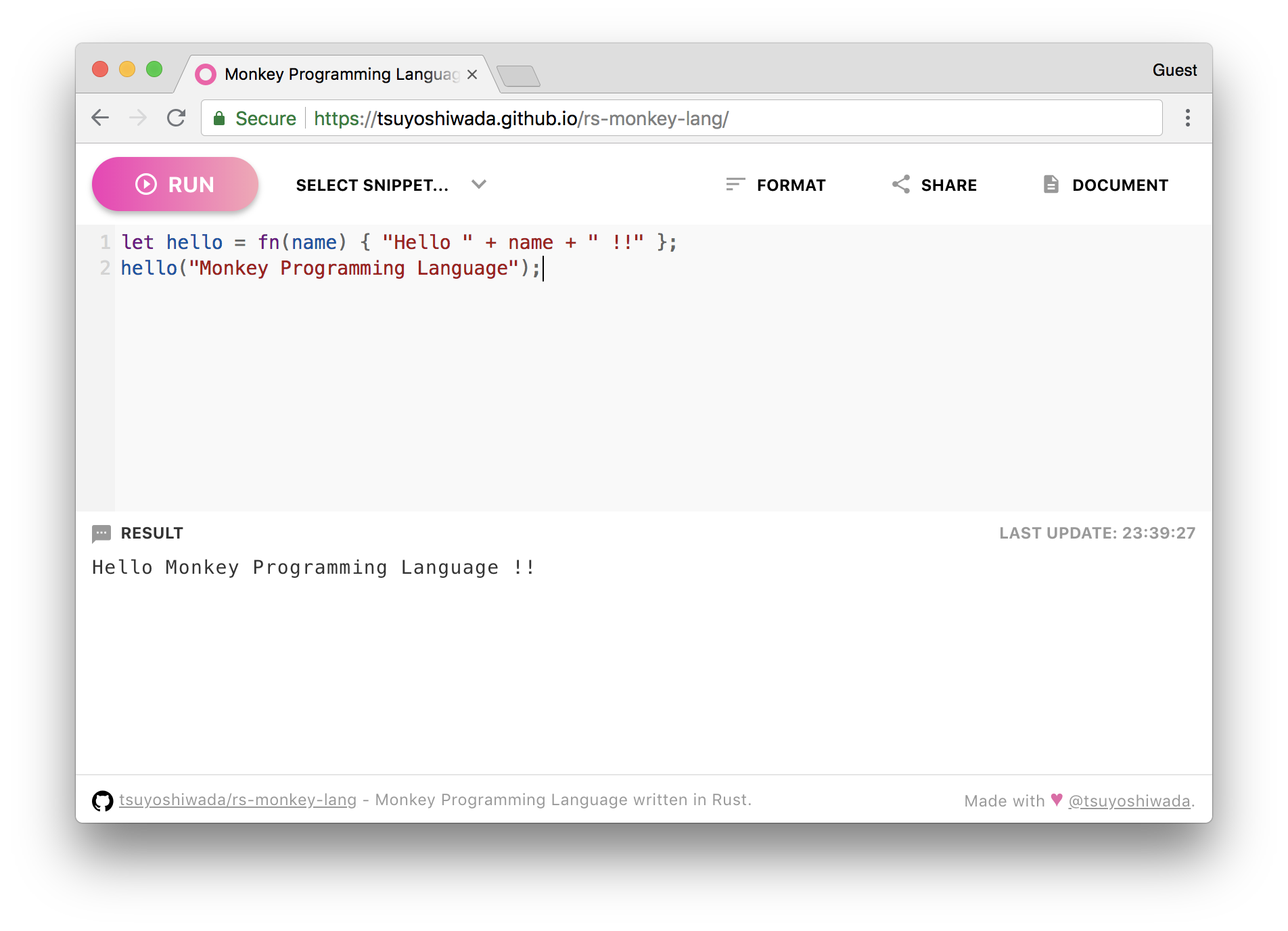The height and width of the screenshot is (931, 1288).
Task: Open tsuyoshiwada/rs-monkey-lang repository link
Action: (x=237, y=800)
